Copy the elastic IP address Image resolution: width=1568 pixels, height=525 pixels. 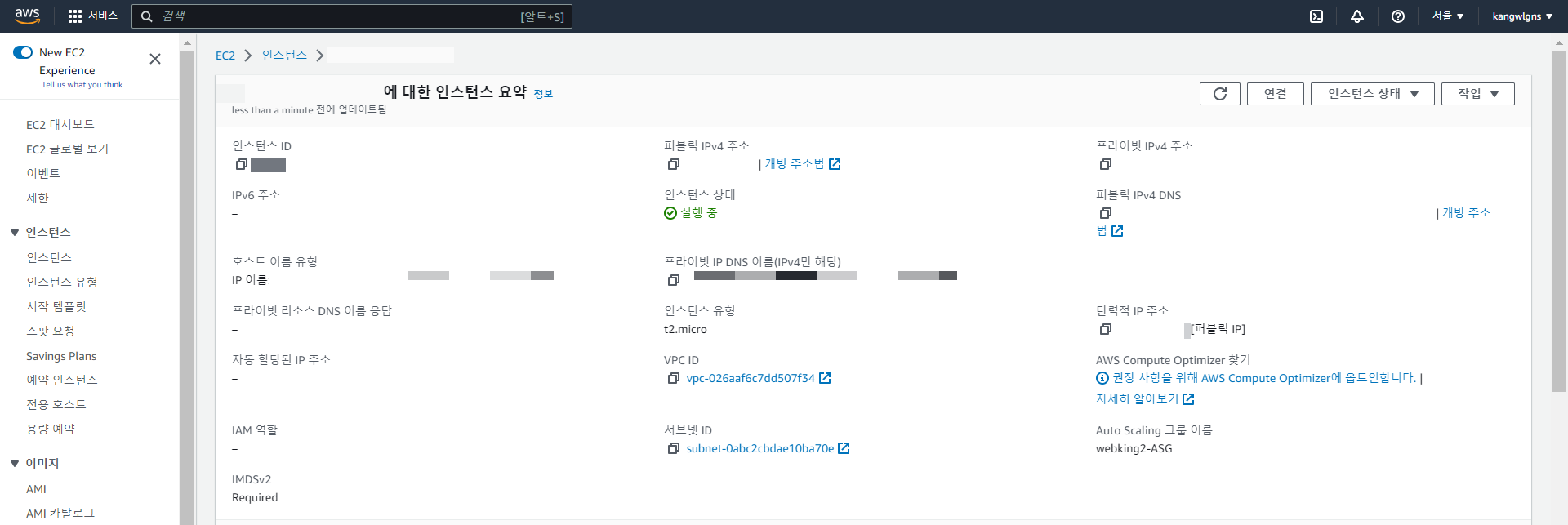(1106, 329)
